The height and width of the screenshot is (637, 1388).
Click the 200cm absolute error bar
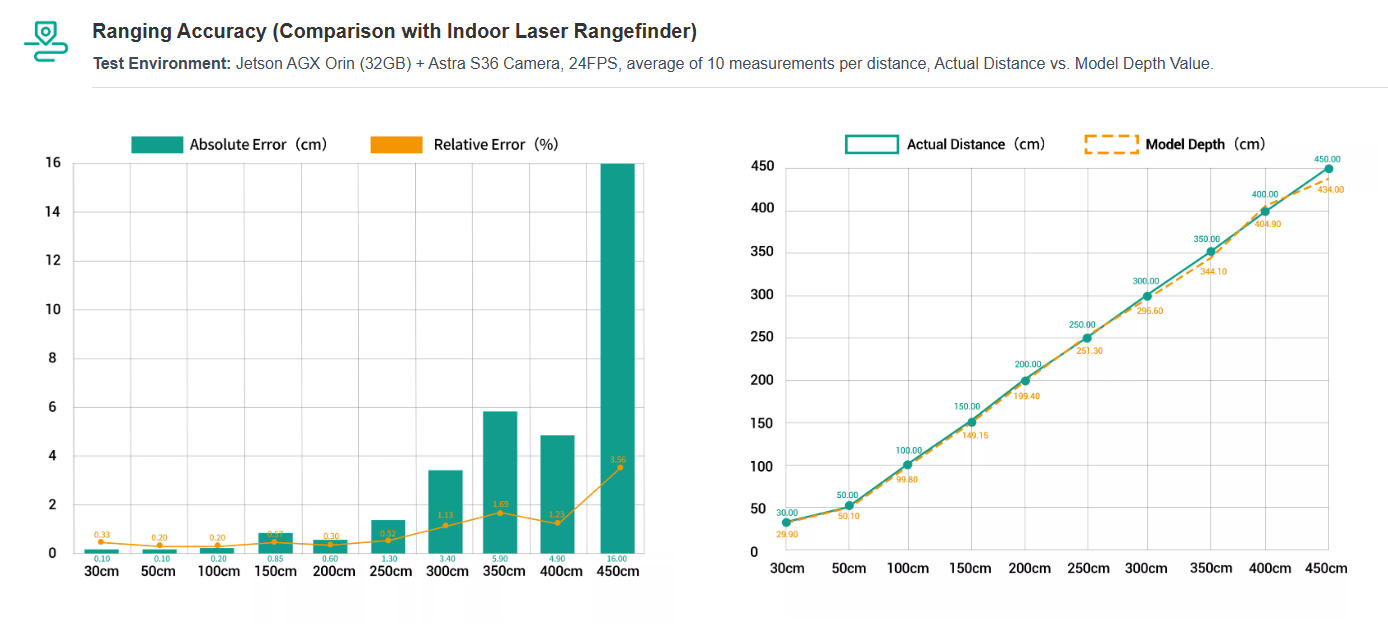click(331, 546)
